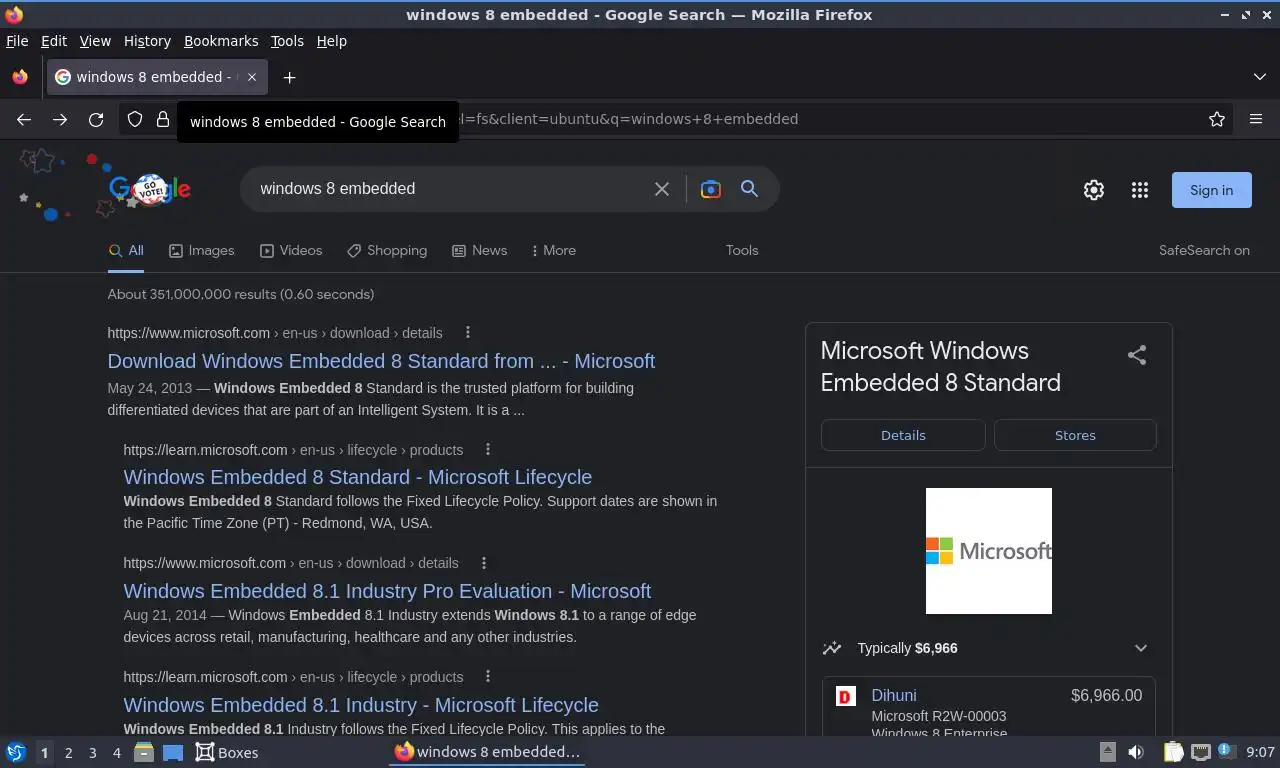Open the search Tools options
1280x768 pixels.
[742, 251]
